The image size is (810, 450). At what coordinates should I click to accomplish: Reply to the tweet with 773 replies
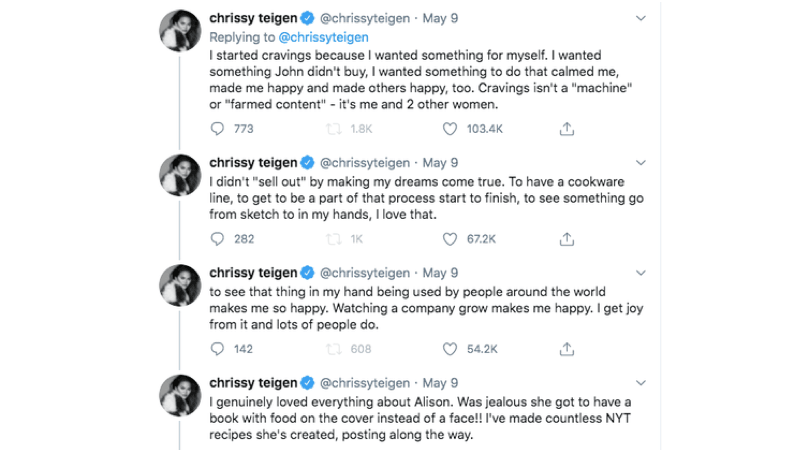(219, 129)
